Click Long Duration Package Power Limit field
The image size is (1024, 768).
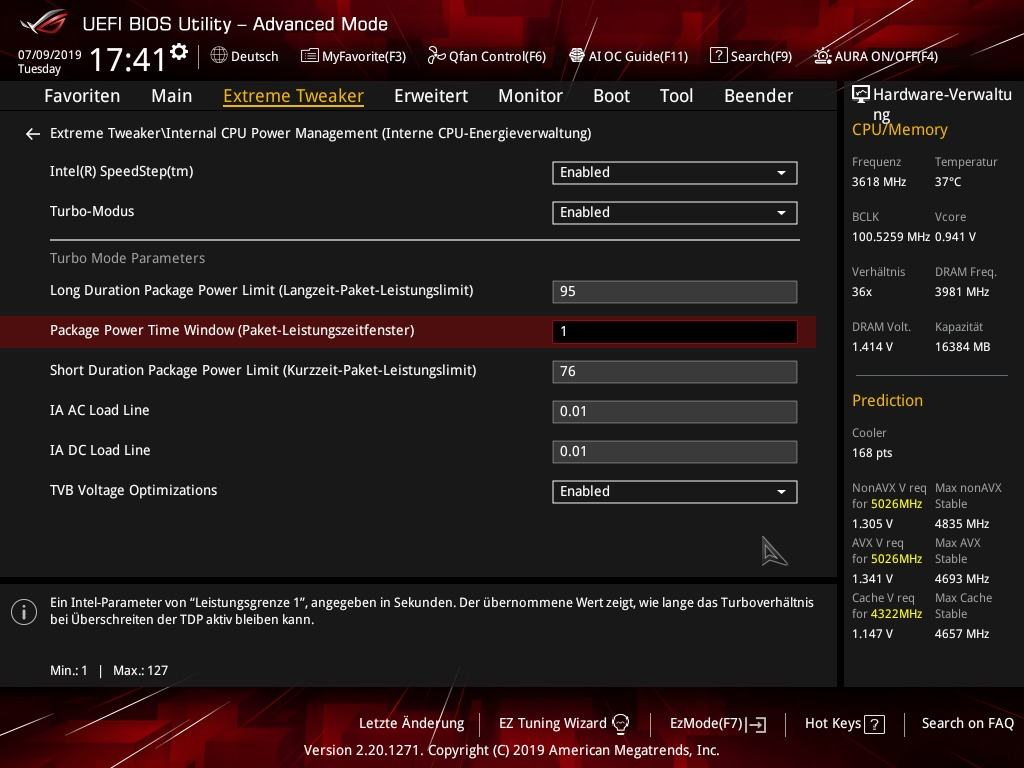click(675, 291)
